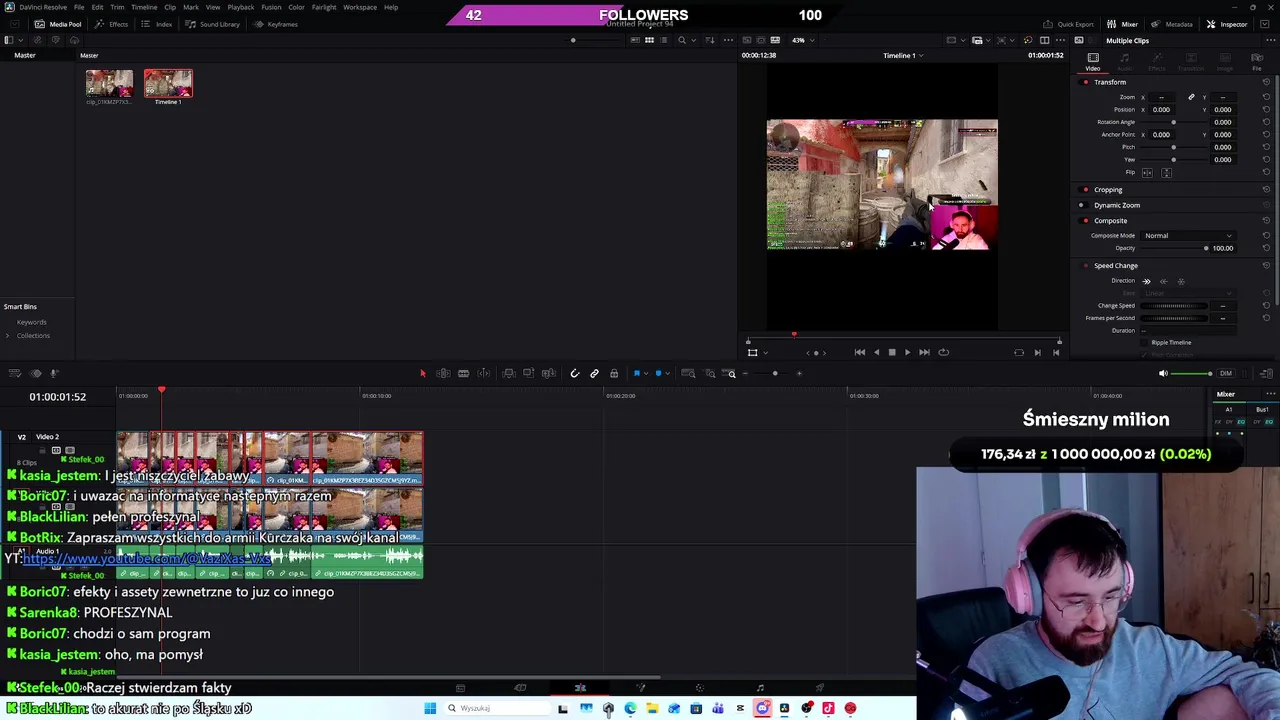Open the Timeline menu
This screenshot has width=1280, height=720.
144,7
